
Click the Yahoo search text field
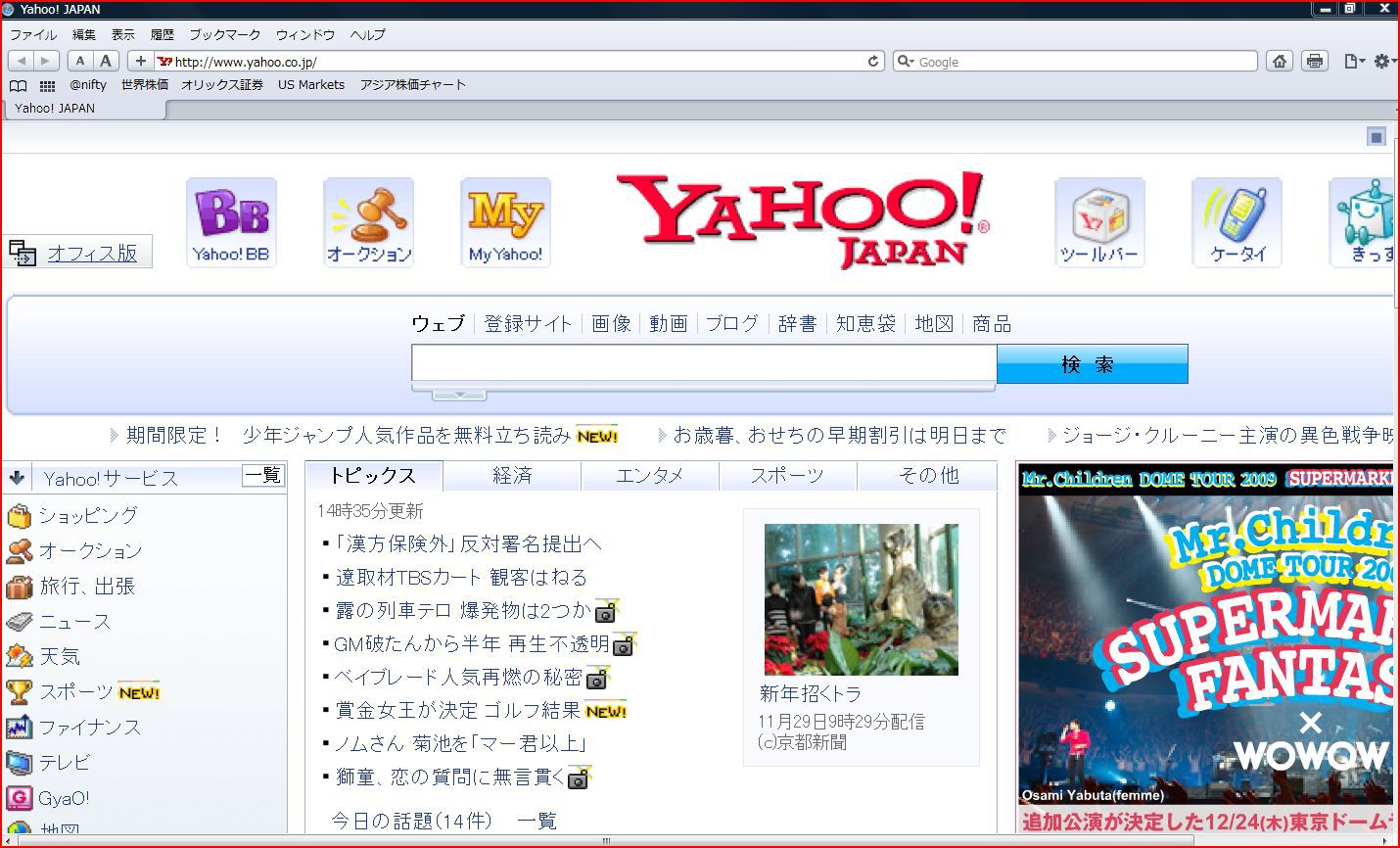pos(703,363)
